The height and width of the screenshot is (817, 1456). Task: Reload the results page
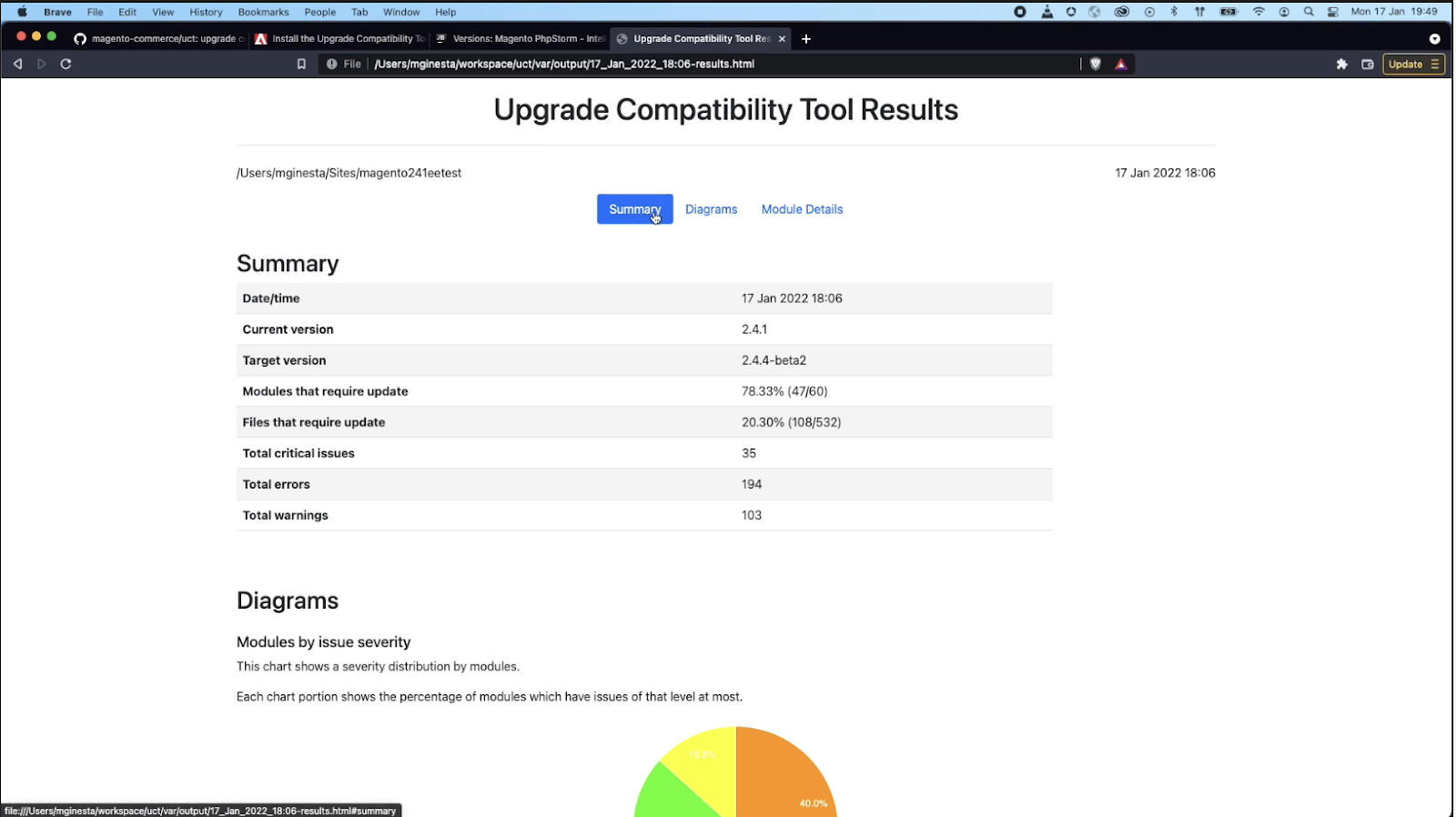[x=66, y=64]
